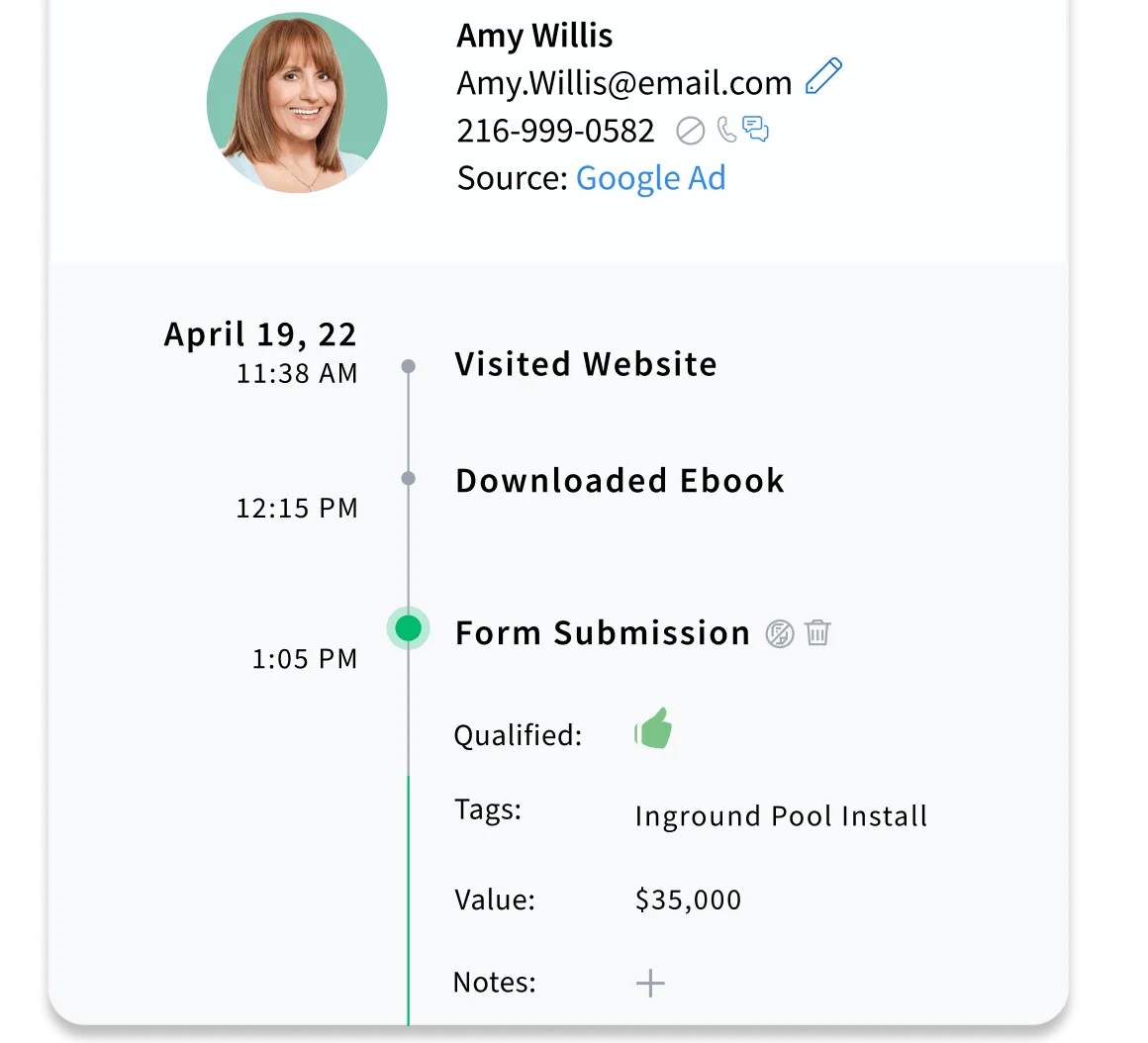The width and height of the screenshot is (1148, 1043).
Task: Select the green Form Submission timeline marker
Action: coord(408,628)
